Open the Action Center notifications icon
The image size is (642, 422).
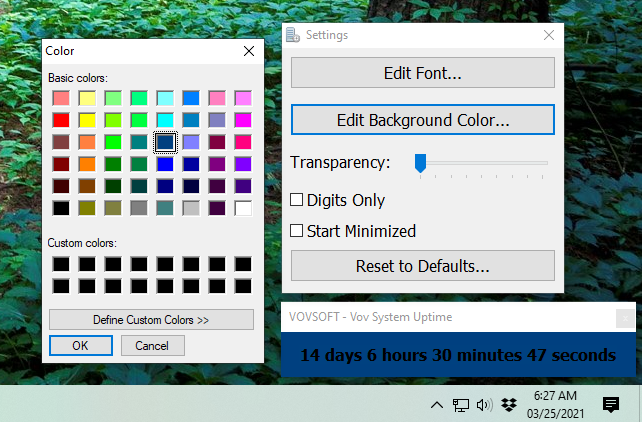(x=611, y=405)
